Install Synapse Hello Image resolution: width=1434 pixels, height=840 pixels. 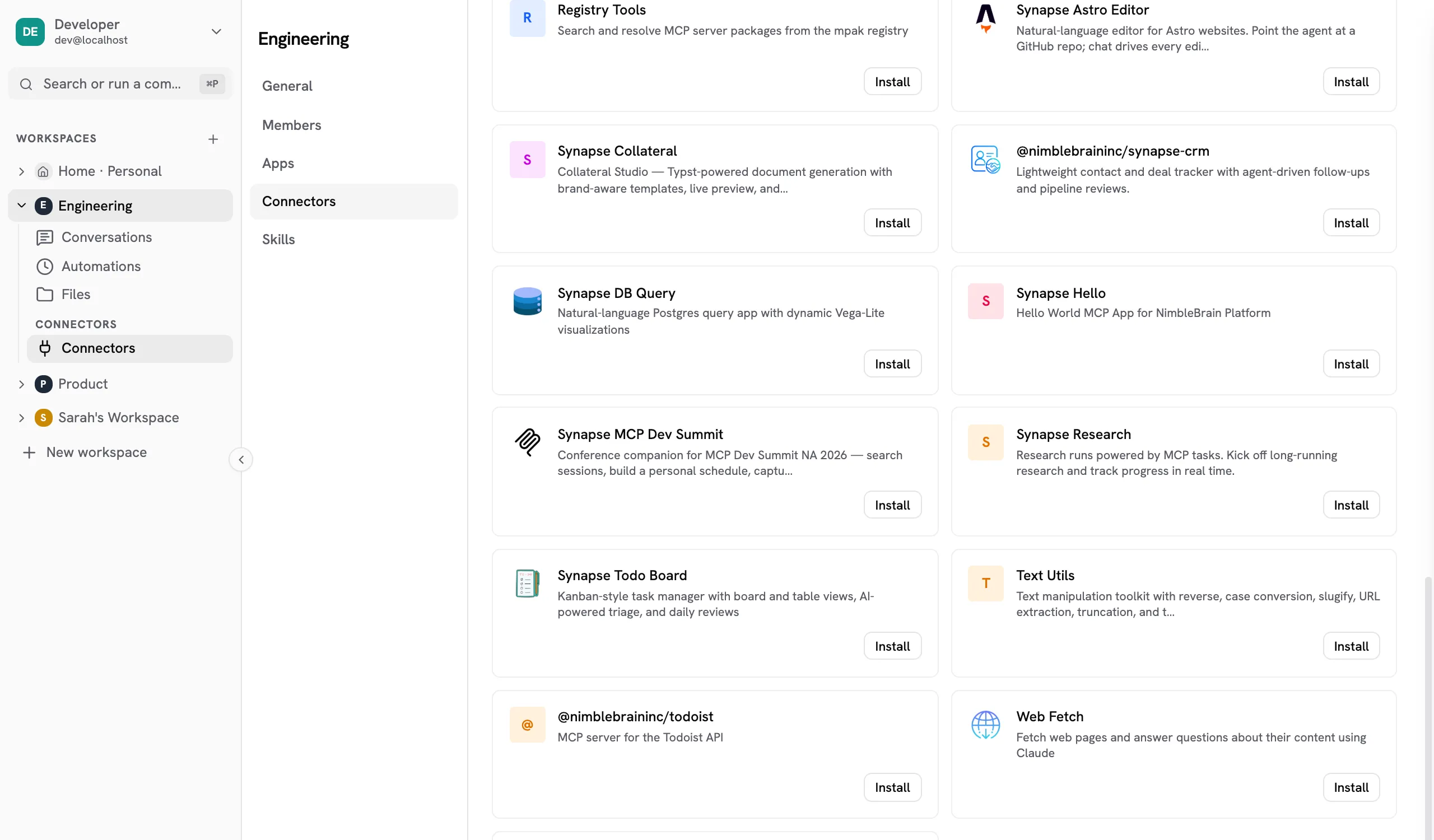click(1351, 363)
